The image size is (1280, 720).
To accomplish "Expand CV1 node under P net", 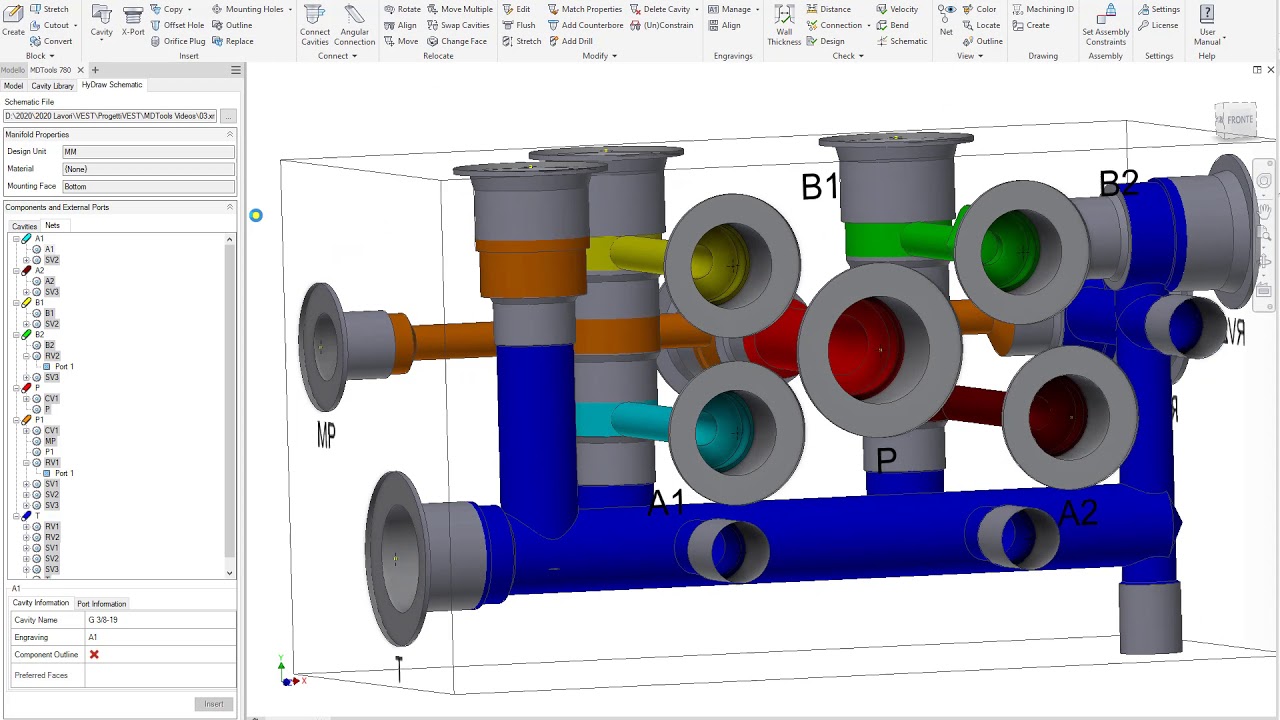I will 27,398.
